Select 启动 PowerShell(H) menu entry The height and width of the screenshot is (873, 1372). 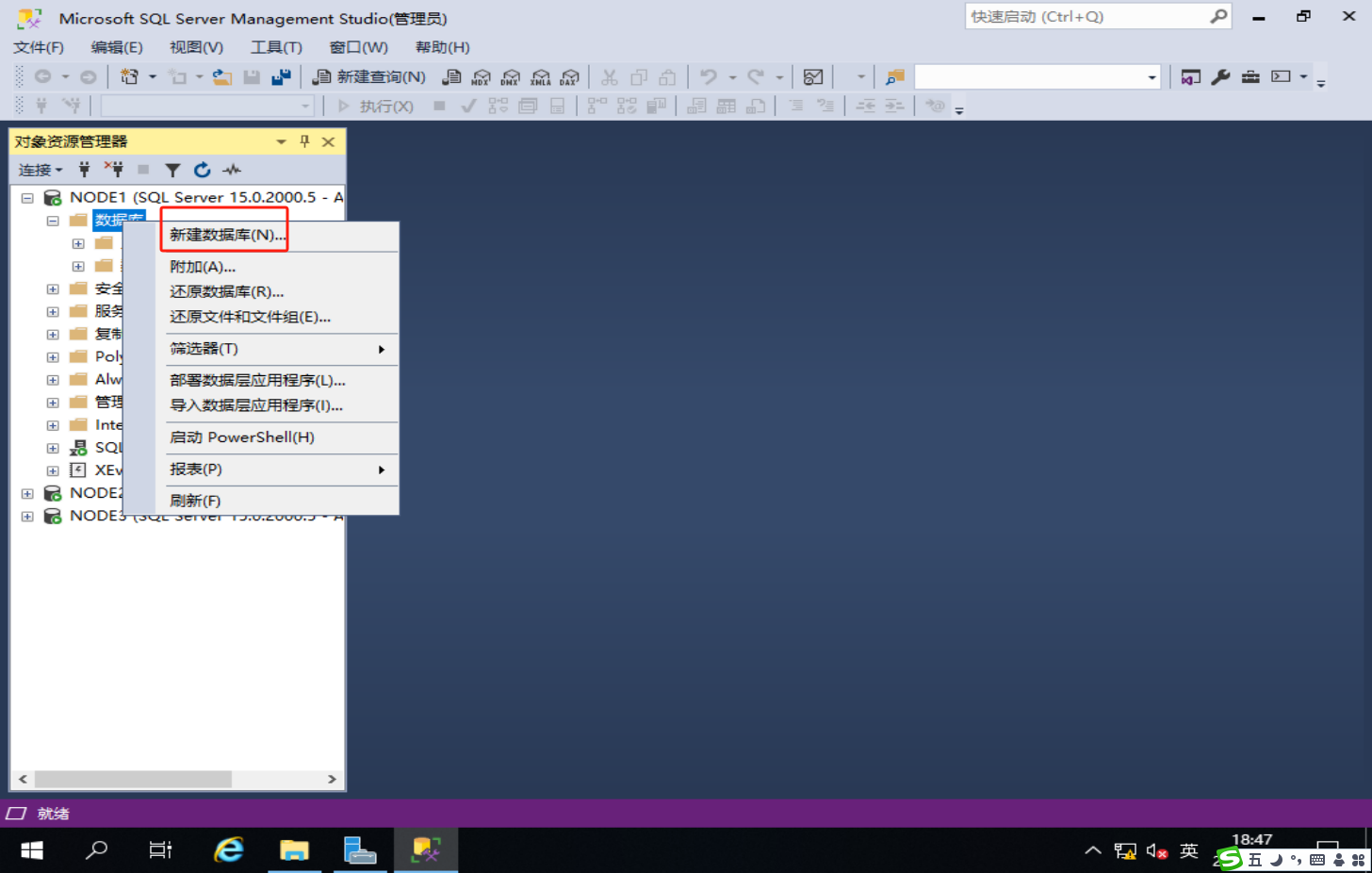point(241,437)
